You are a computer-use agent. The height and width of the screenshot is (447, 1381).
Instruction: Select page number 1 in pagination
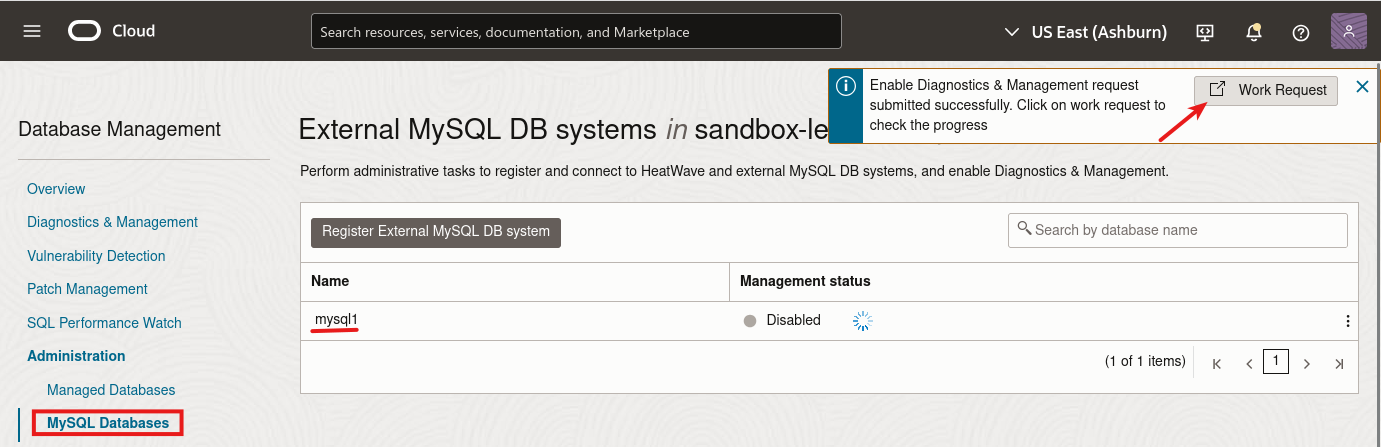(1276, 361)
